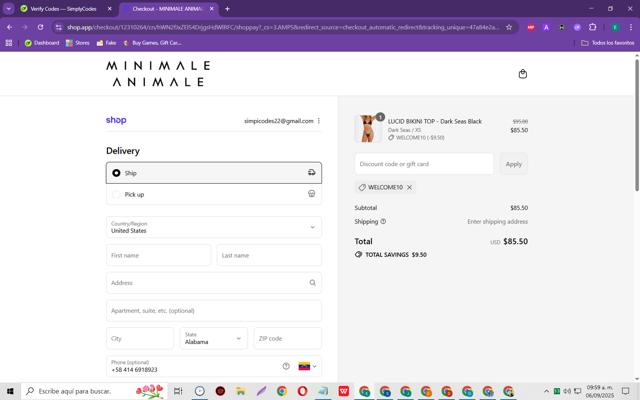640x400 pixels.
Task: Show hidden system tray icons
Action: click(546, 391)
